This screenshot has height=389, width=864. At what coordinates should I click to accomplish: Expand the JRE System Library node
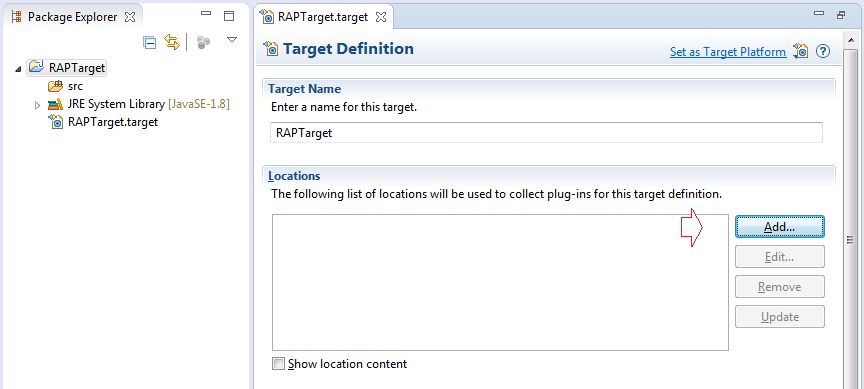click(x=37, y=105)
